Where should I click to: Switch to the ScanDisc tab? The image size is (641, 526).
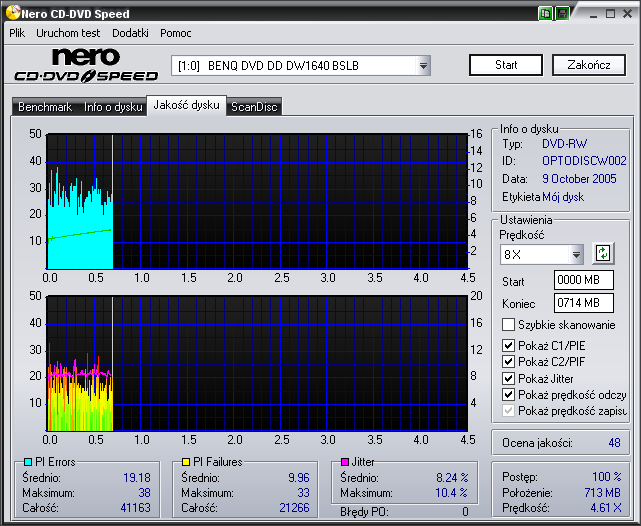pyautogui.click(x=254, y=107)
